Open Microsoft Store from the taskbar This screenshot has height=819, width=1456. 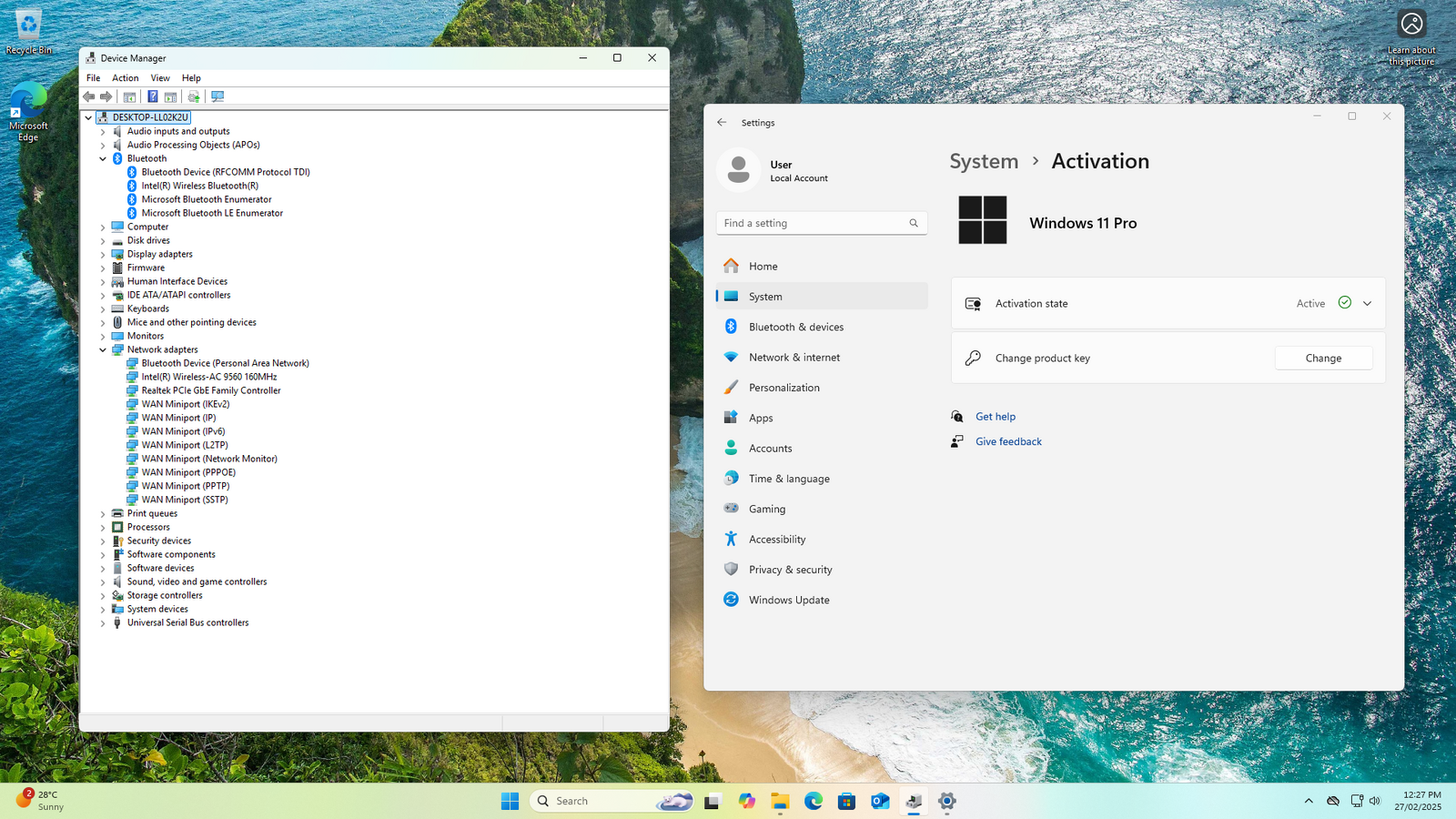coord(846,801)
